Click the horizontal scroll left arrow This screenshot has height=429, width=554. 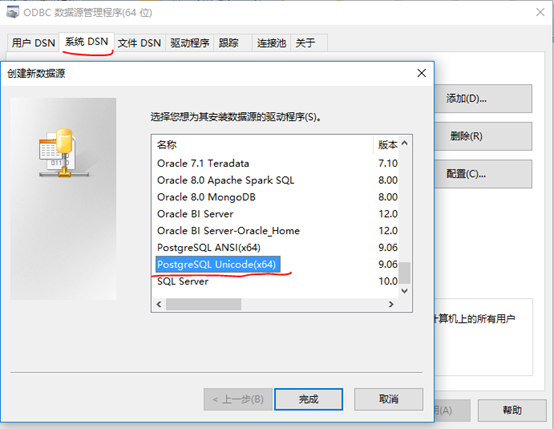(x=159, y=304)
